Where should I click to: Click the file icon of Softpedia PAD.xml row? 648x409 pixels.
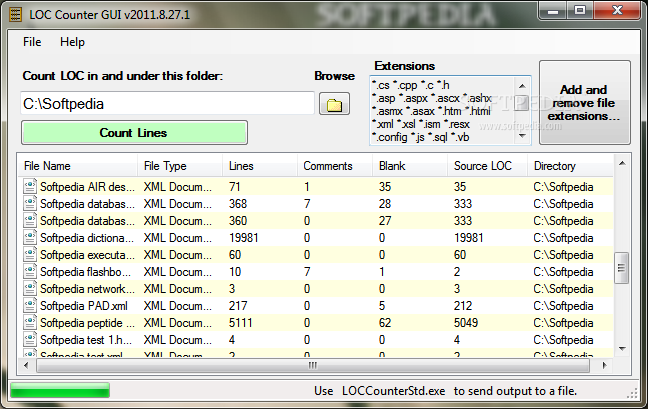click(30, 305)
